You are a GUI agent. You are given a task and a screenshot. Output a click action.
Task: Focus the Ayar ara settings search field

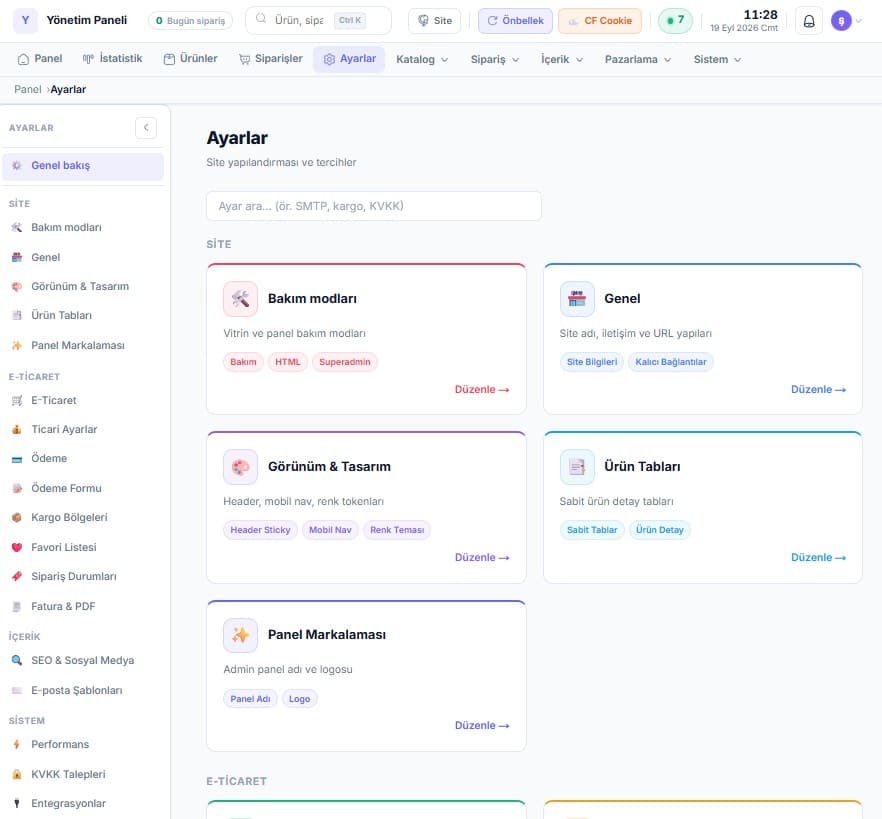(x=374, y=206)
